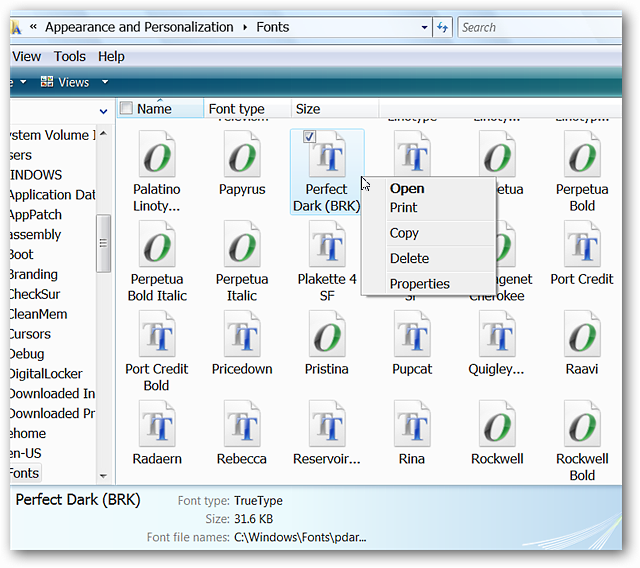Image resolution: width=640 pixels, height=568 pixels.
Task: Sort by the Name column header
Action: [160, 109]
